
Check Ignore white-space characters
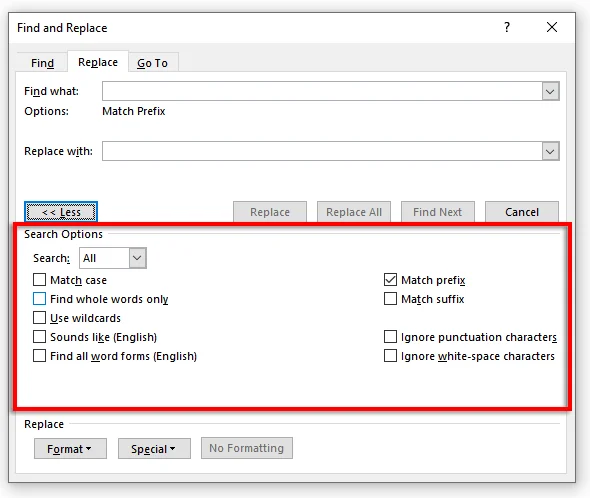(x=390, y=356)
